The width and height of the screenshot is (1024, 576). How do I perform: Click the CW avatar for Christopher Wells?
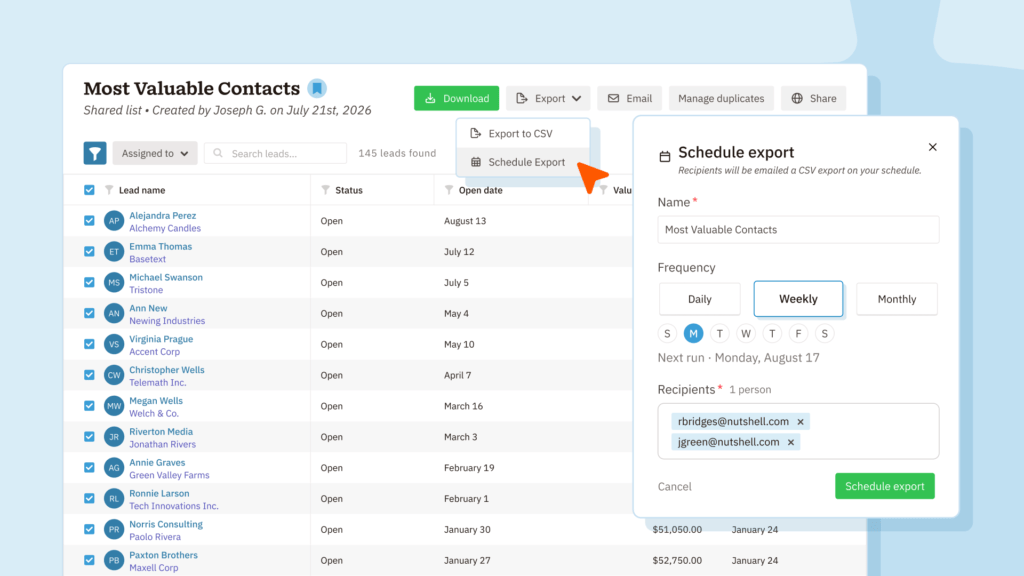coord(114,375)
